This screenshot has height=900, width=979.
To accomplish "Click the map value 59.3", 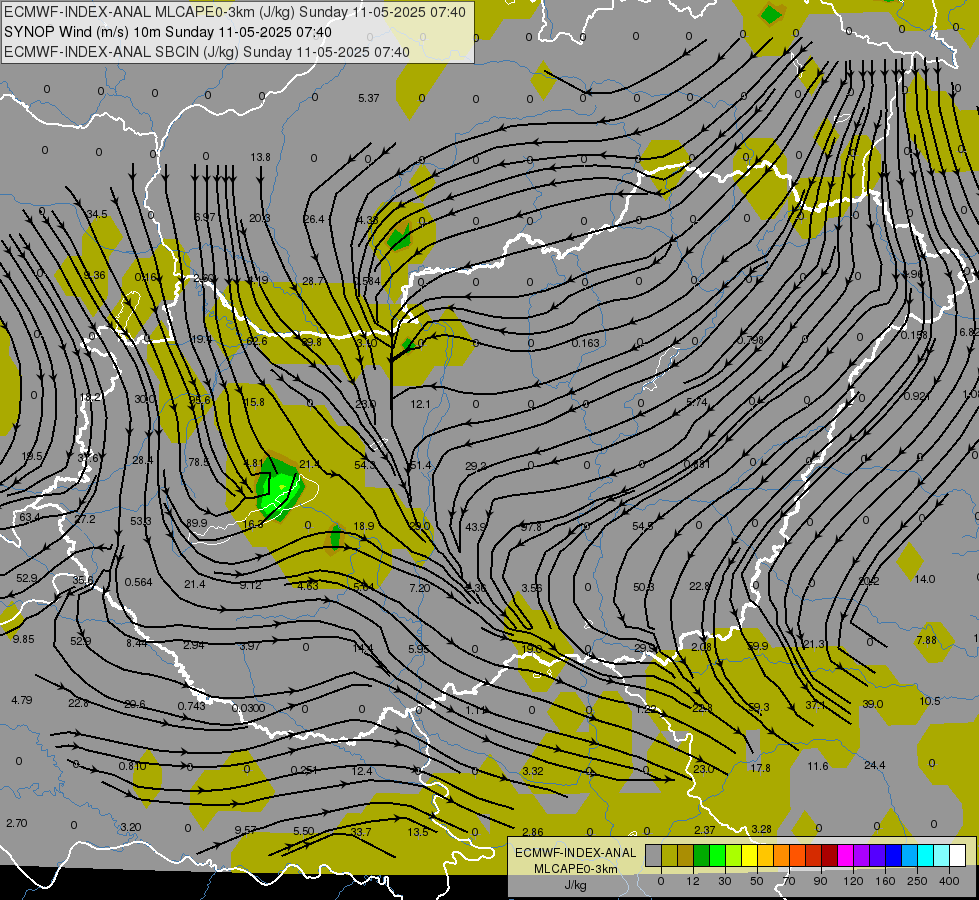I will [759, 707].
